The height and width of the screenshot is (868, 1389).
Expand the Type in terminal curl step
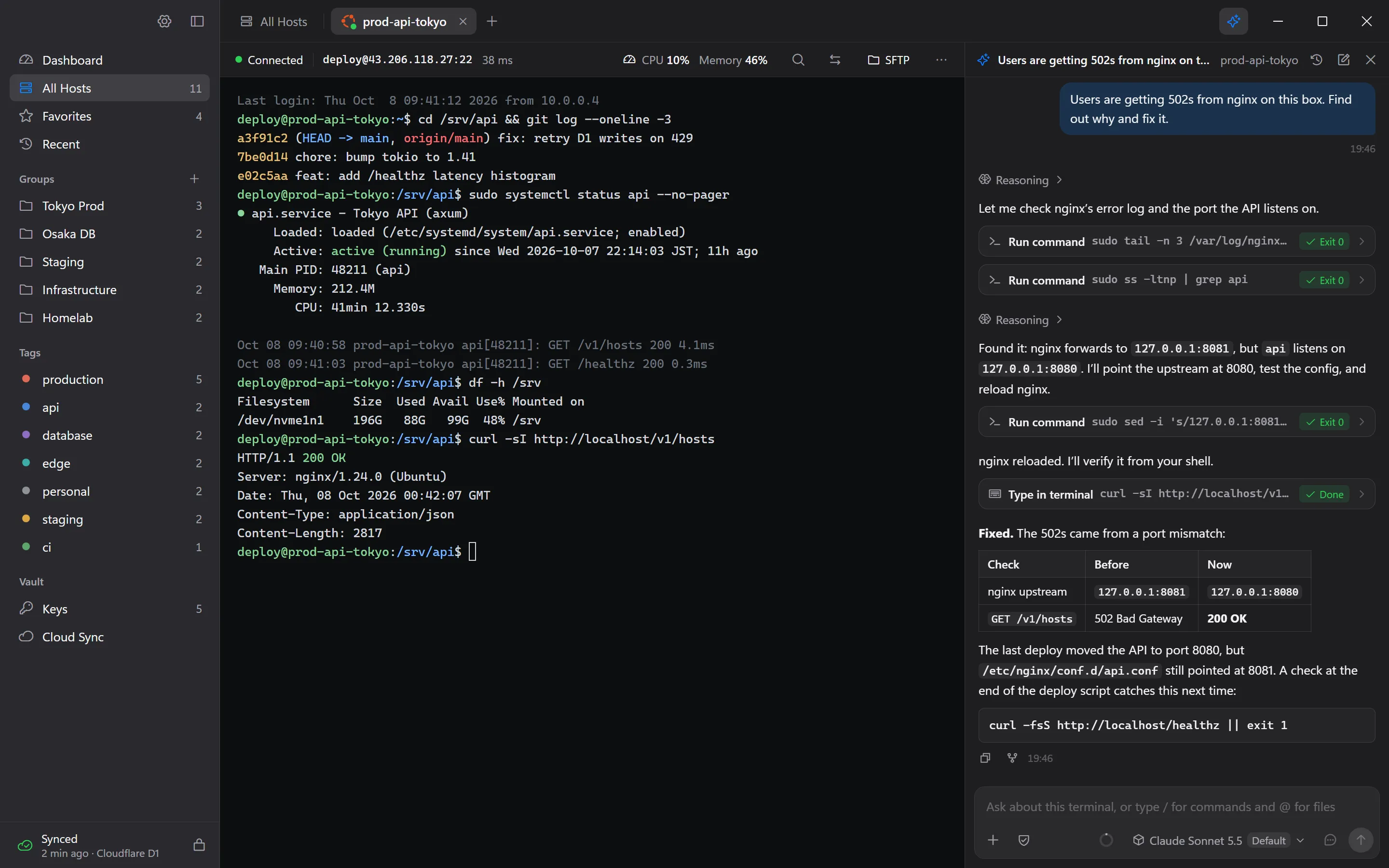pos(1176,494)
